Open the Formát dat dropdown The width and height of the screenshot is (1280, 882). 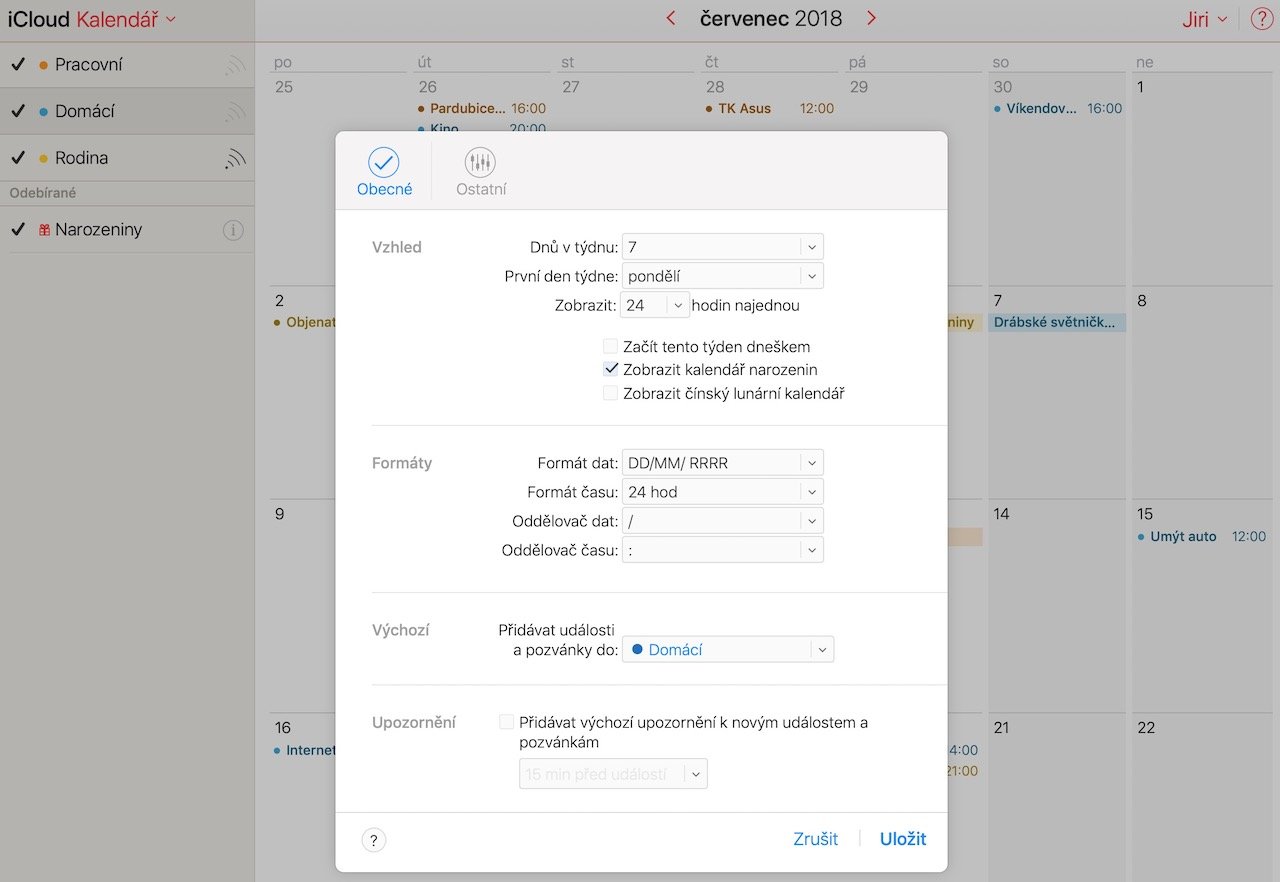coord(722,463)
